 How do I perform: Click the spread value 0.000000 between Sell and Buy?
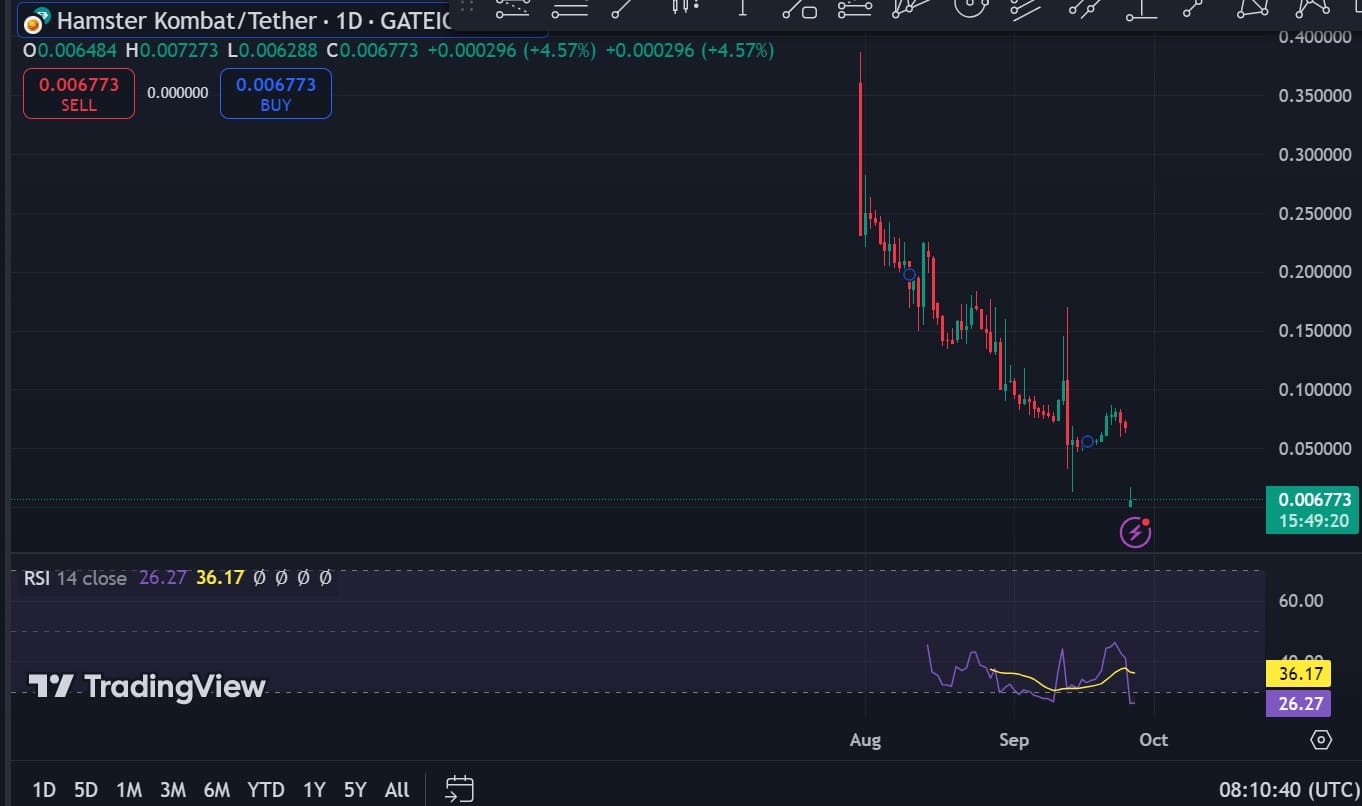point(178,93)
